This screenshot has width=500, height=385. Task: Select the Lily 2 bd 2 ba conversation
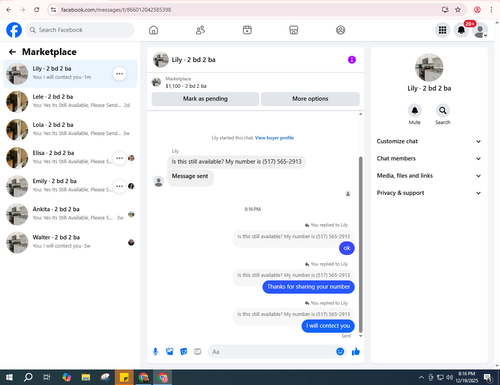pyautogui.click(x=70, y=74)
